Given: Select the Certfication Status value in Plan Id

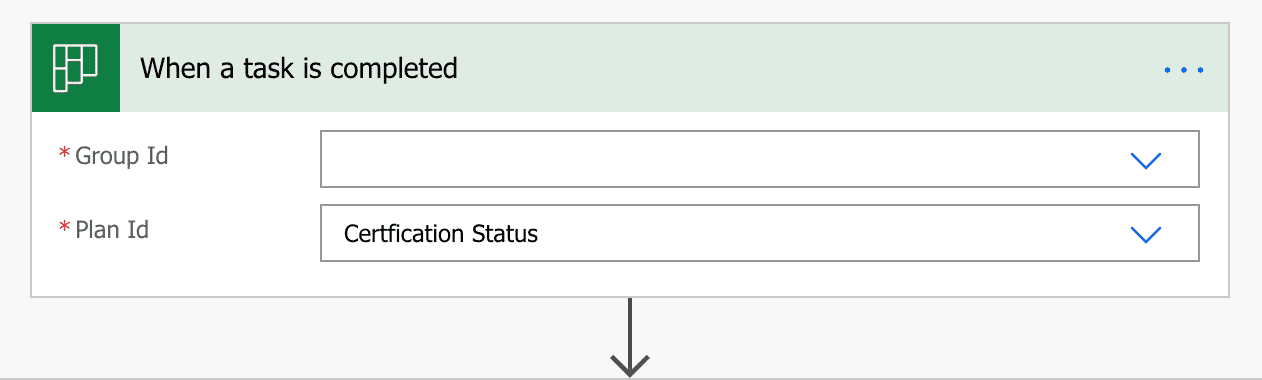Looking at the screenshot, I should point(441,234).
